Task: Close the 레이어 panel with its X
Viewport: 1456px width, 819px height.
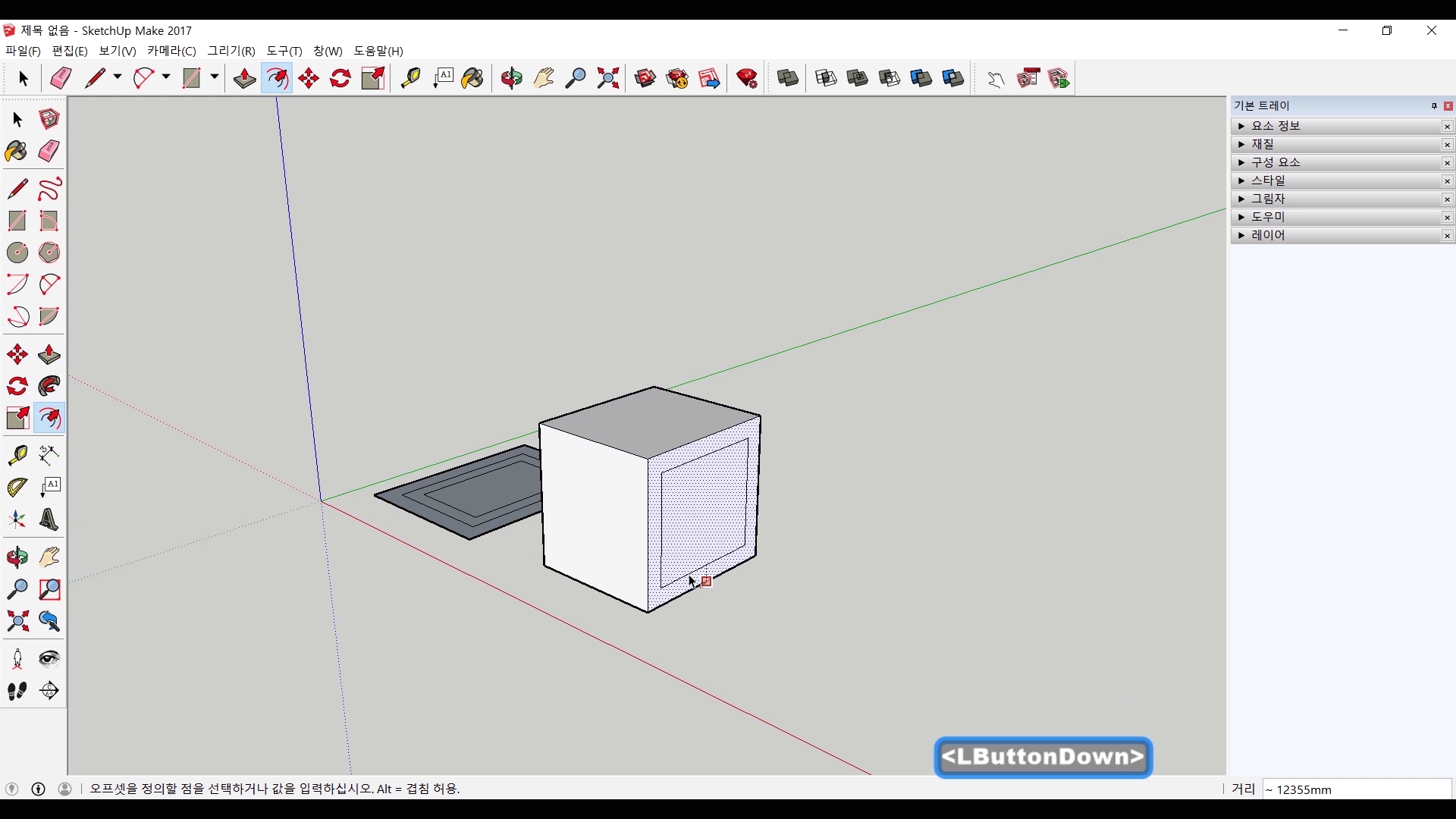Action: [1447, 236]
